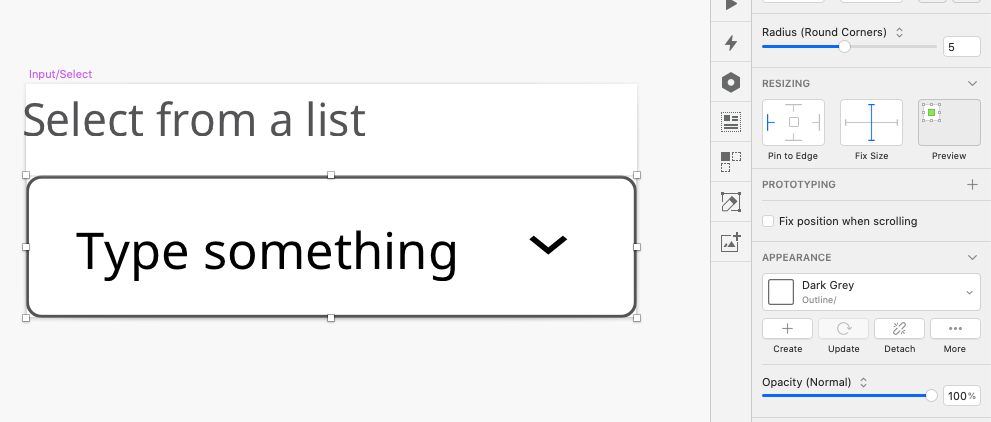Toggle the Pin to Edge constraint control

[793, 123]
